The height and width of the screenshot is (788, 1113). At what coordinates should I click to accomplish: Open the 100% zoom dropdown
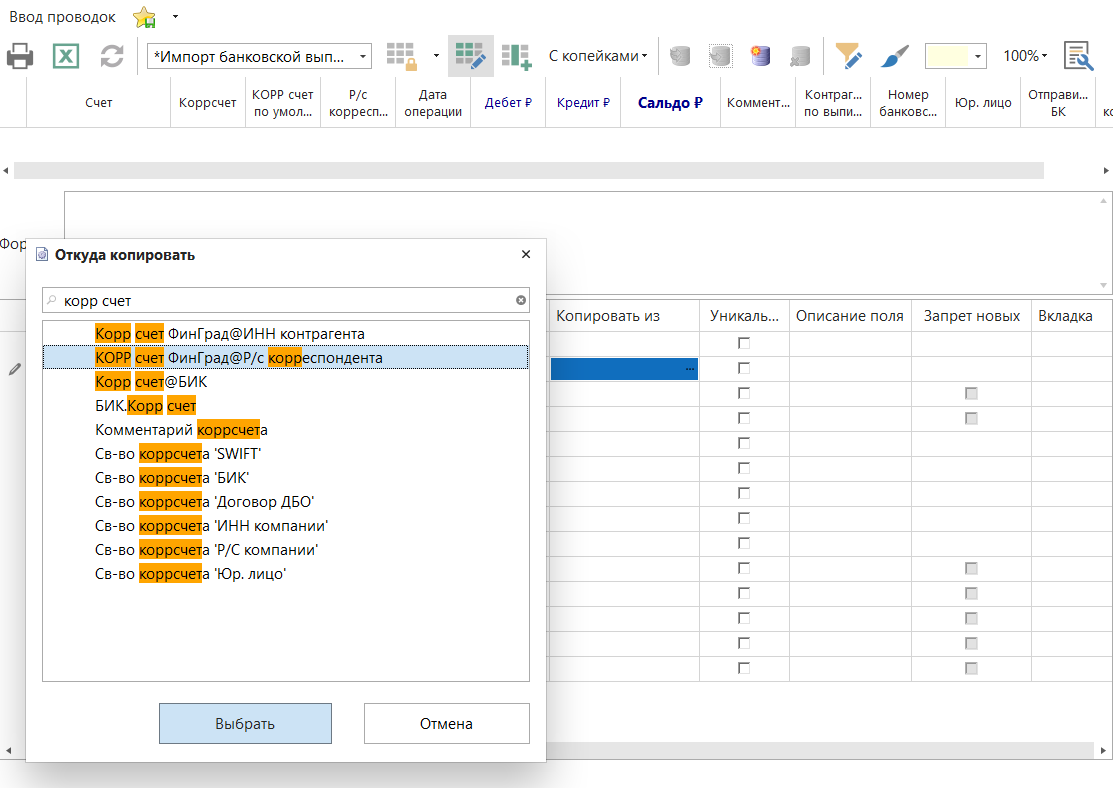[1025, 56]
